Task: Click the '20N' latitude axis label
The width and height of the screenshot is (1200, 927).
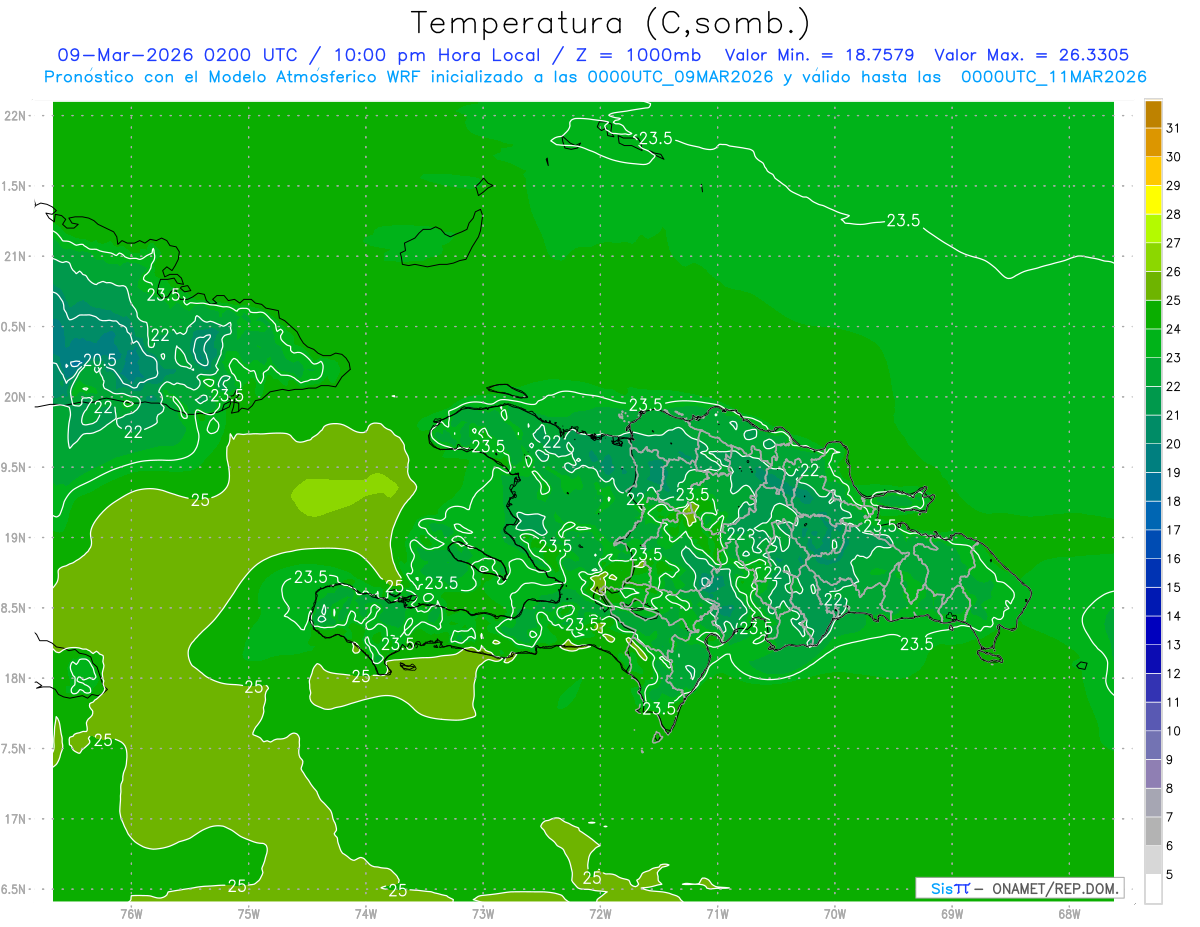Action: point(15,397)
